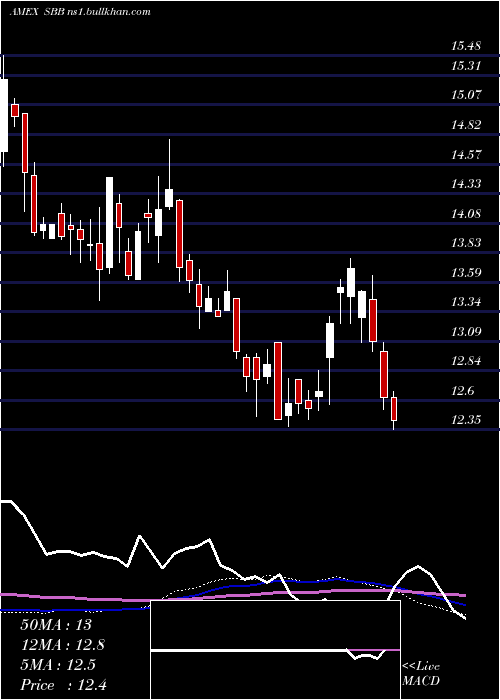Click the 13.34 price level label

click(466, 302)
